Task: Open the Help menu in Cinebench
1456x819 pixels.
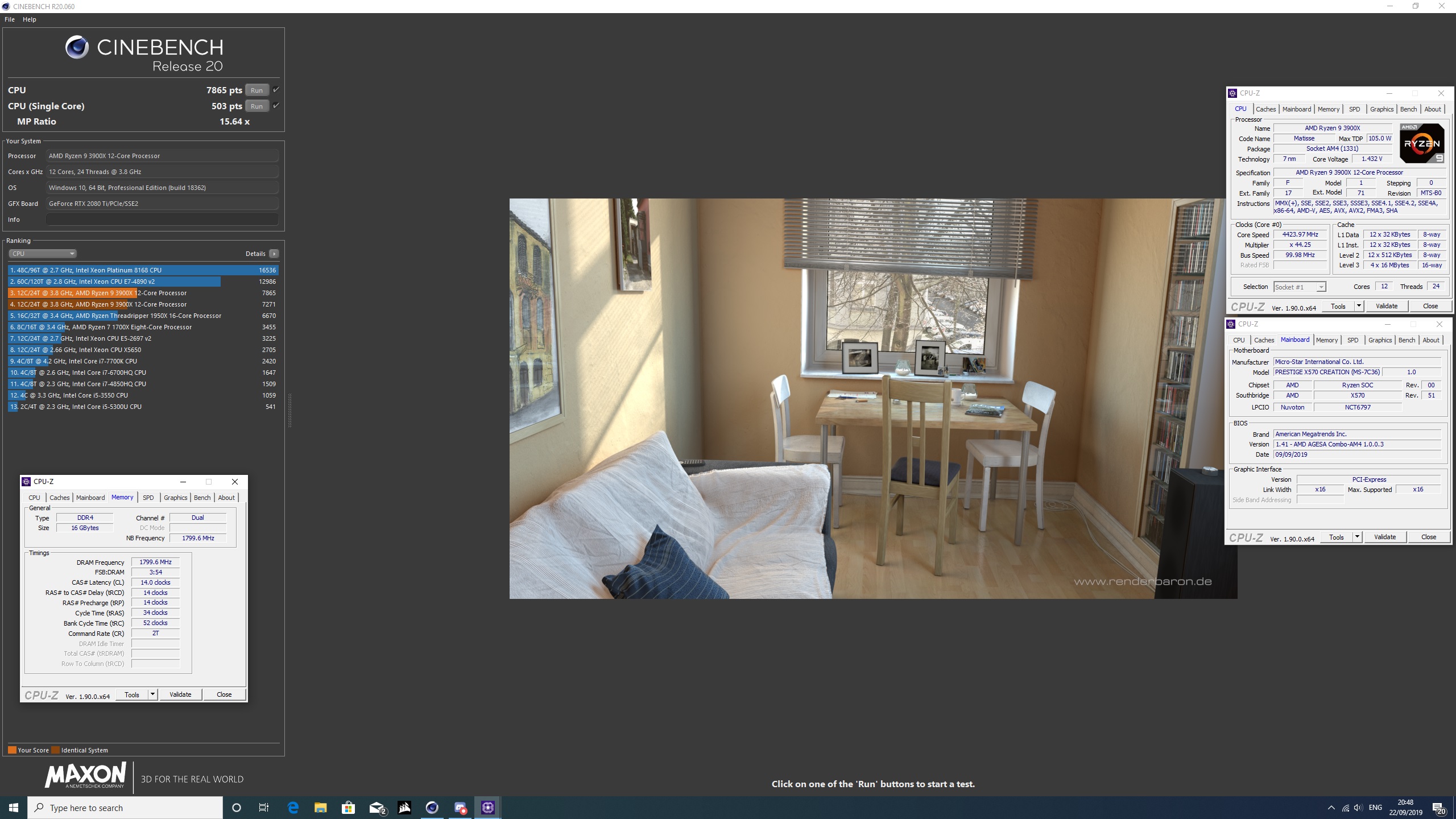Action: click(30, 19)
